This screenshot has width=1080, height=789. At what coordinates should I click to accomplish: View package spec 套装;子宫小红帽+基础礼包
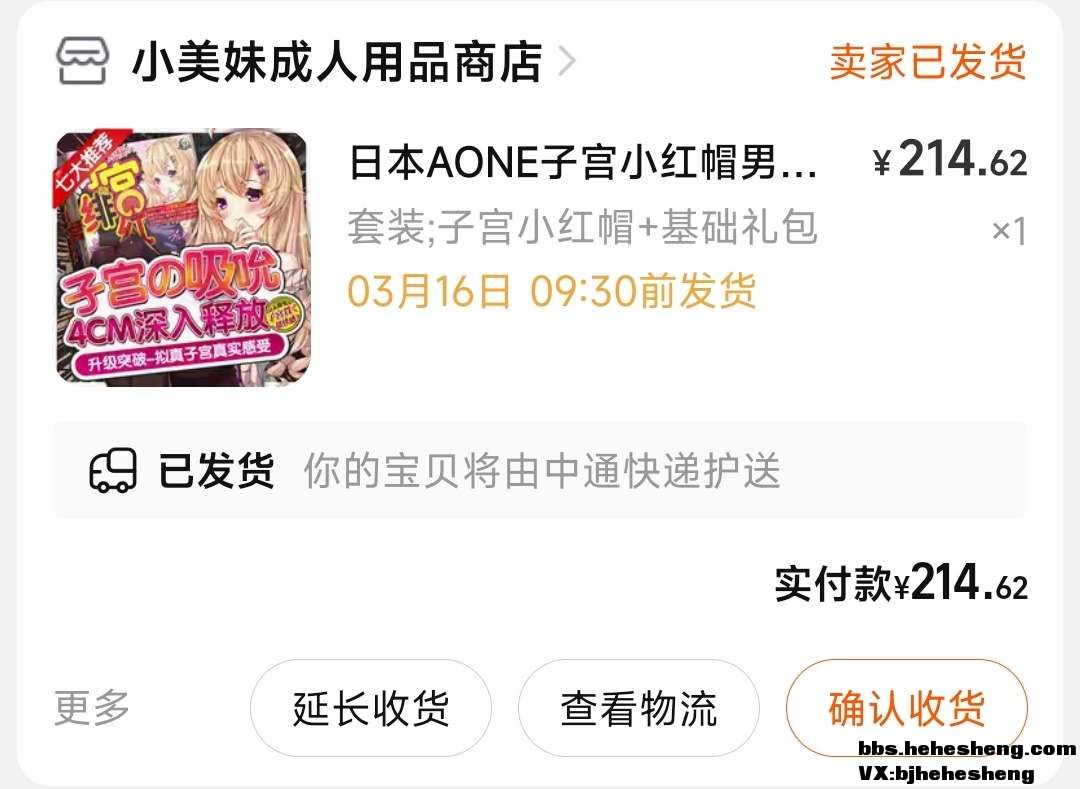pyautogui.click(x=582, y=227)
